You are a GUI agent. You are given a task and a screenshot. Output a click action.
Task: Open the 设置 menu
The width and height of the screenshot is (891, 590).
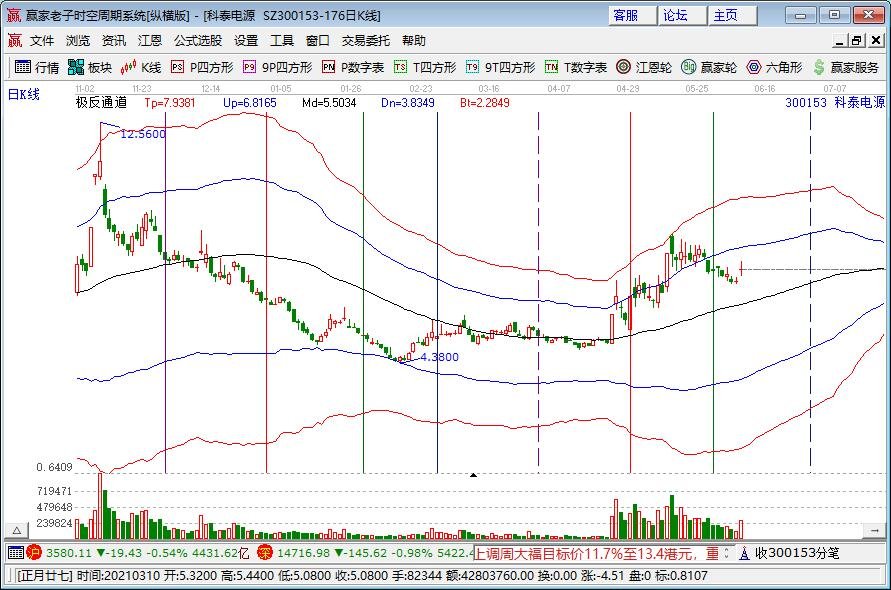pyautogui.click(x=246, y=40)
